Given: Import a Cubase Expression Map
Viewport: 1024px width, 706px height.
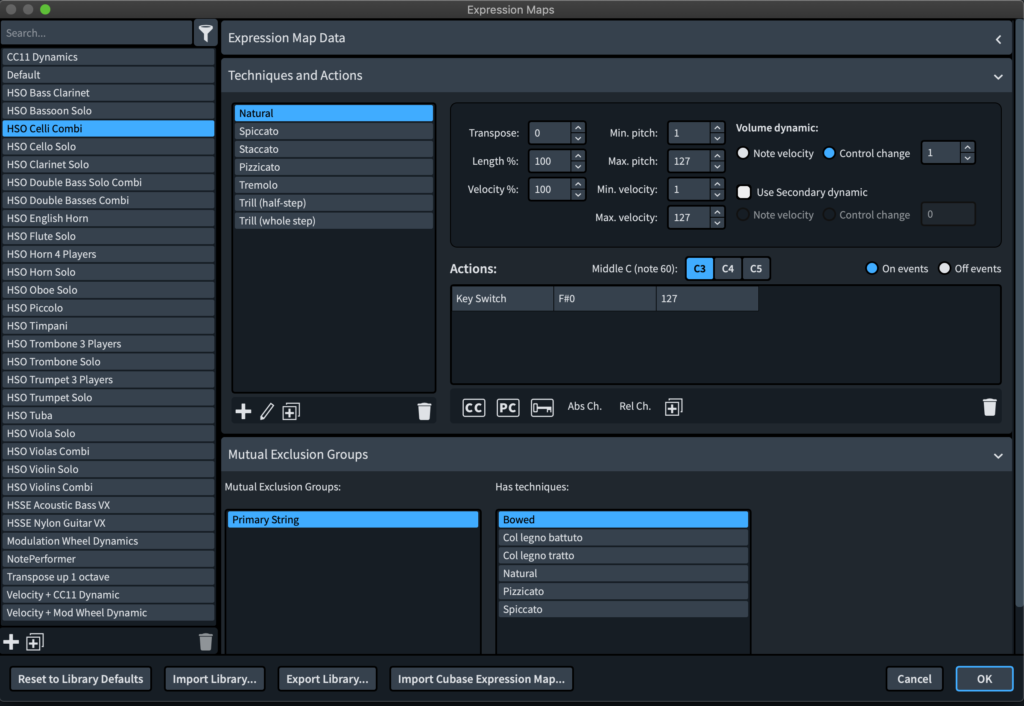Looking at the screenshot, I should (481, 679).
